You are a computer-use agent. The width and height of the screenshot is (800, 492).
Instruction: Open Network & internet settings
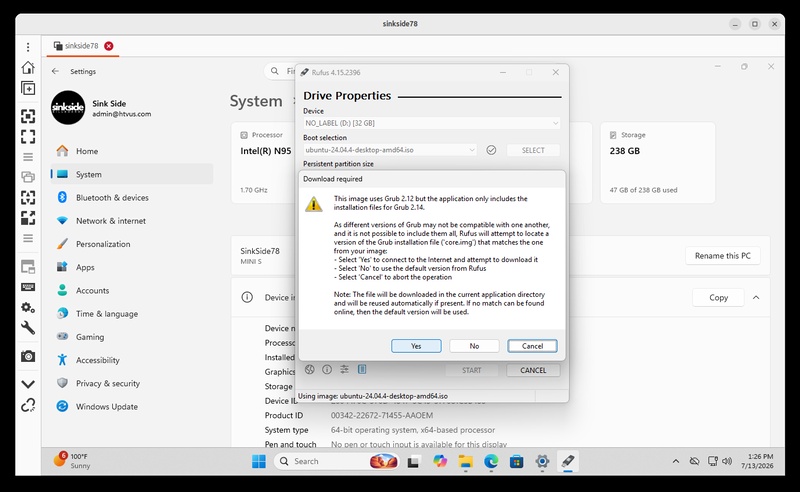pos(132,220)
